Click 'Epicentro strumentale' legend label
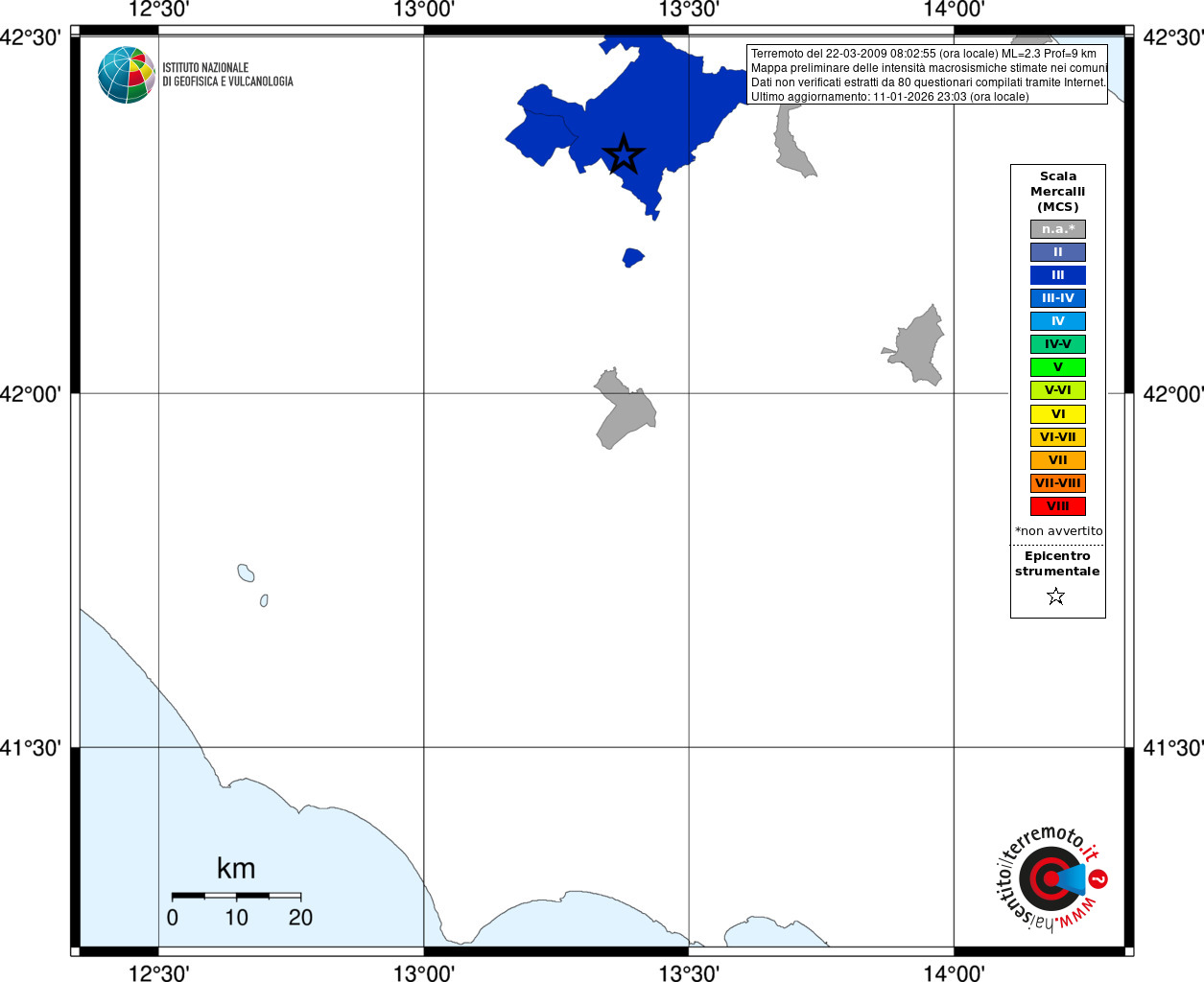The height and width of the screenshot is (982, 1204). click(x=1057, y=564)
